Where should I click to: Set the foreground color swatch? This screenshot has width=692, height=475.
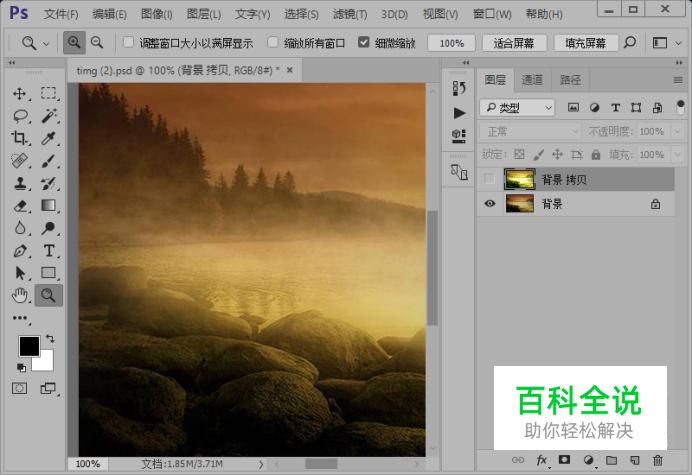point(27,345)
